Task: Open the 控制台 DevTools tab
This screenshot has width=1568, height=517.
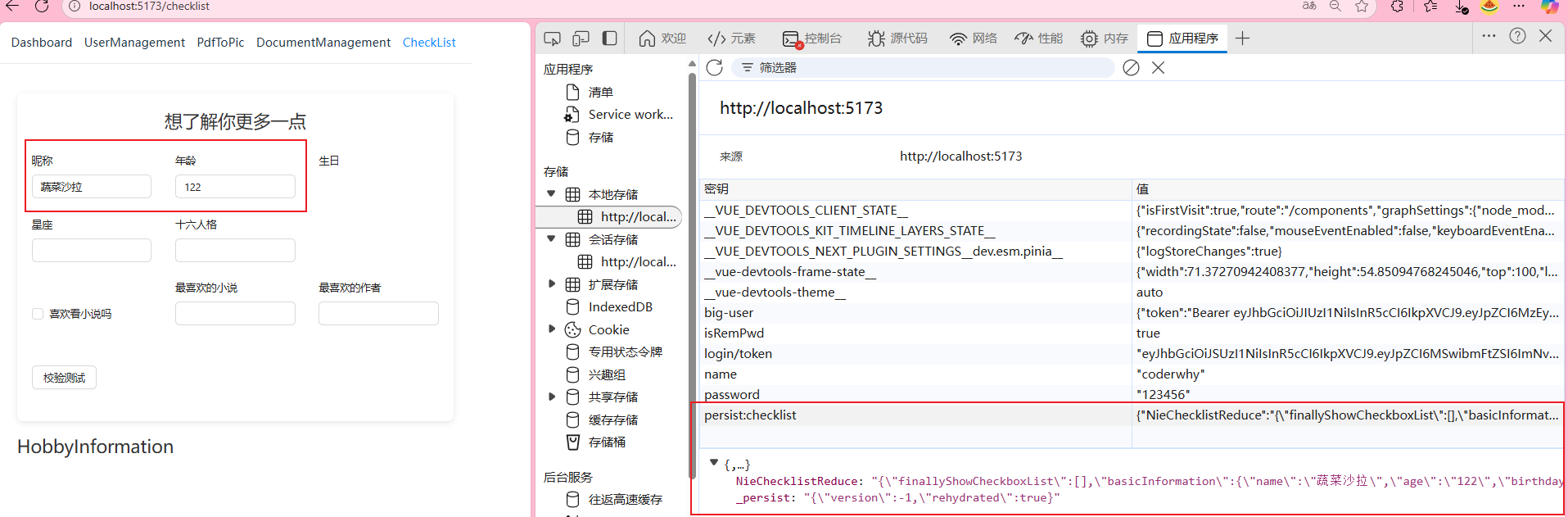Action: tap(811, 39)
